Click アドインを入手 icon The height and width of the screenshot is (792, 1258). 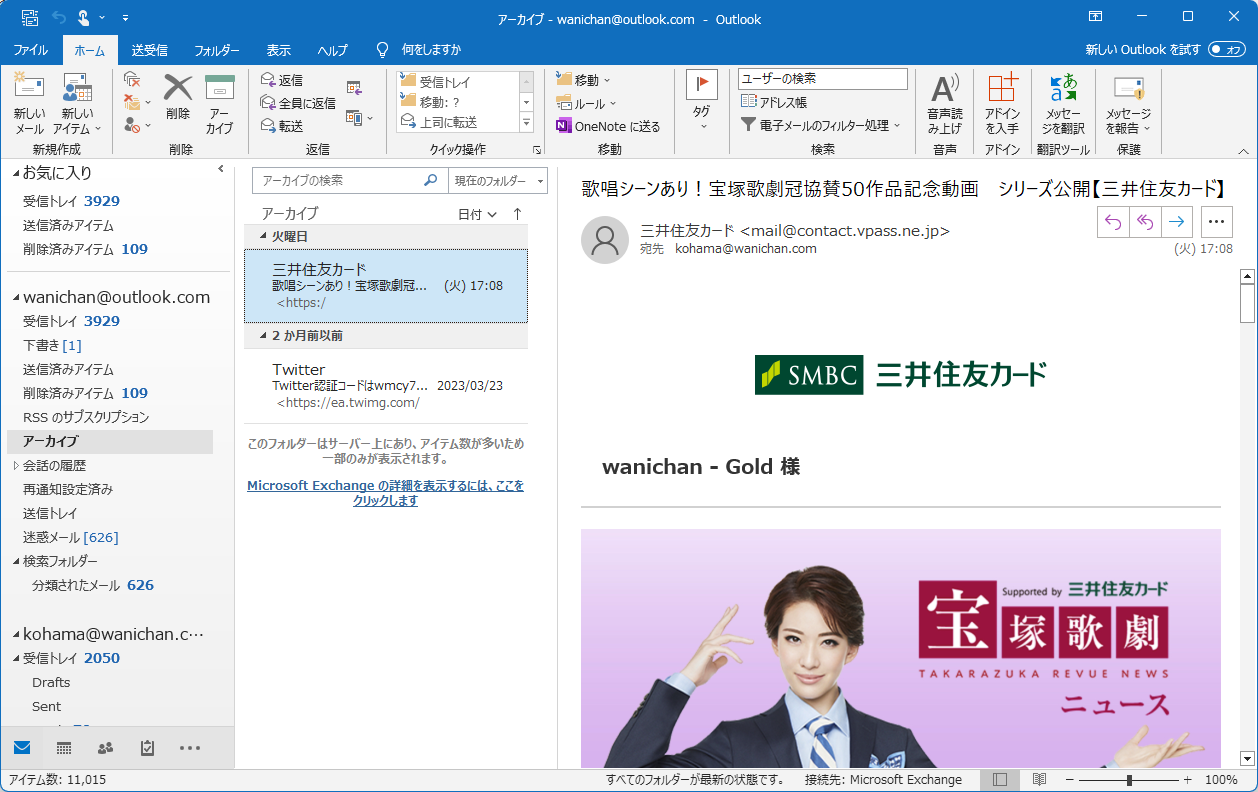coord(1002,104)
